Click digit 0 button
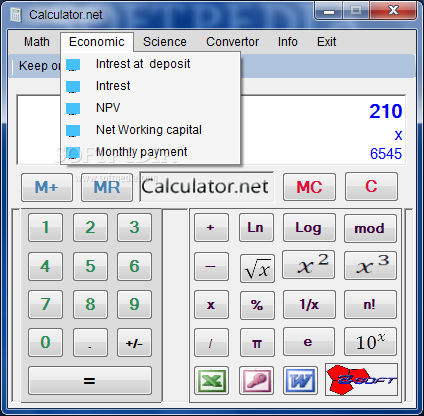 click(45, 342)
